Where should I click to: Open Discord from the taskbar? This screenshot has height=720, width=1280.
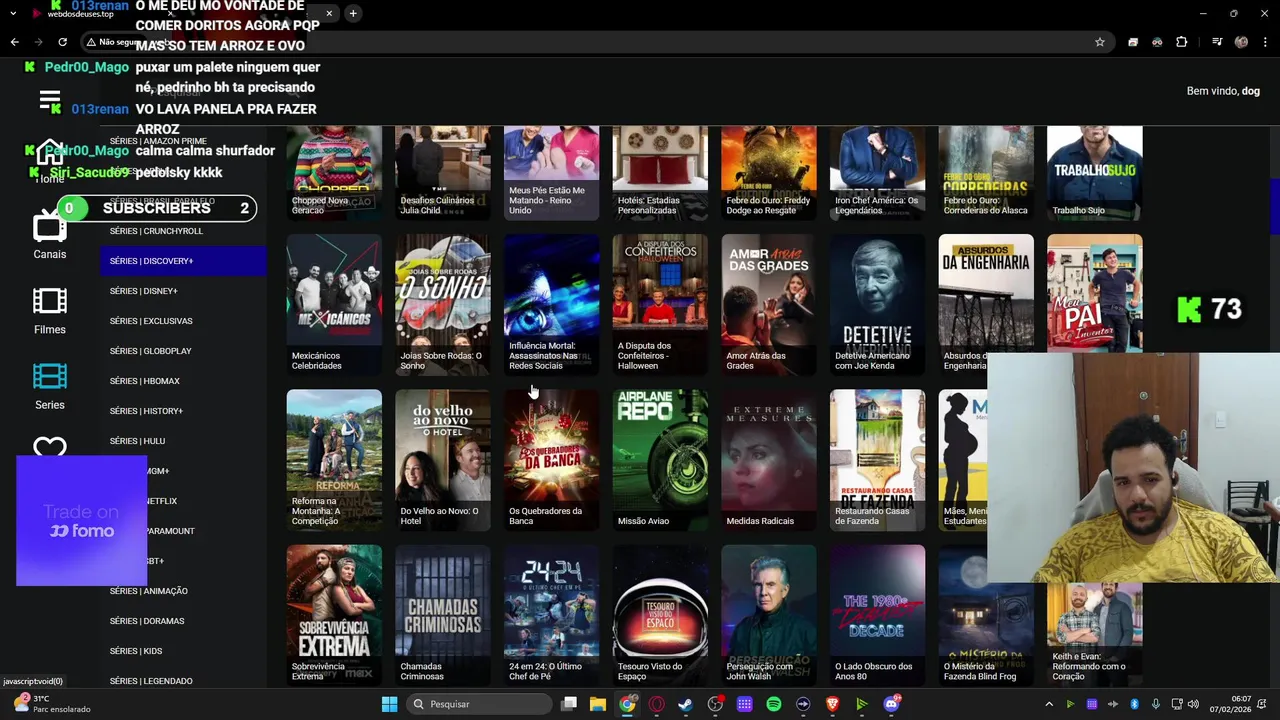point(892,704)
